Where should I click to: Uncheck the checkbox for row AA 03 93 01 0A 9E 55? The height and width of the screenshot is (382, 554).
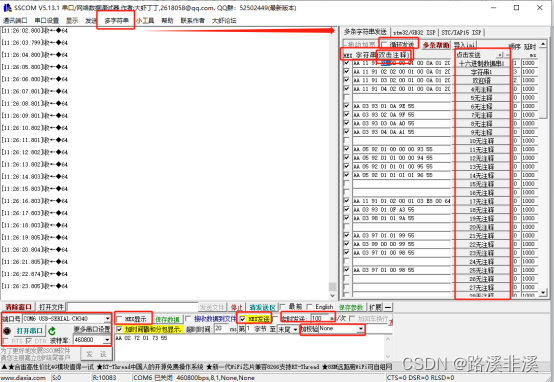(347, 106)
